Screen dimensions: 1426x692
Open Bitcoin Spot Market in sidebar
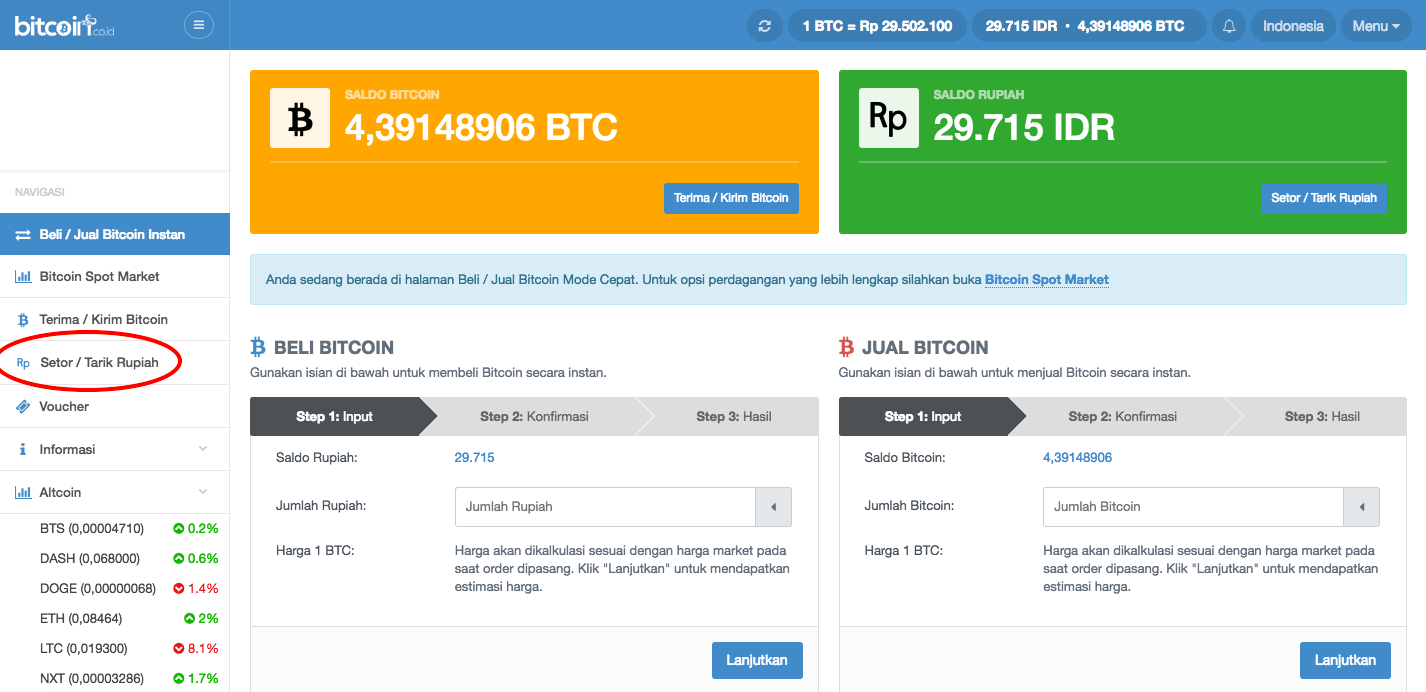tap(115, 276)
